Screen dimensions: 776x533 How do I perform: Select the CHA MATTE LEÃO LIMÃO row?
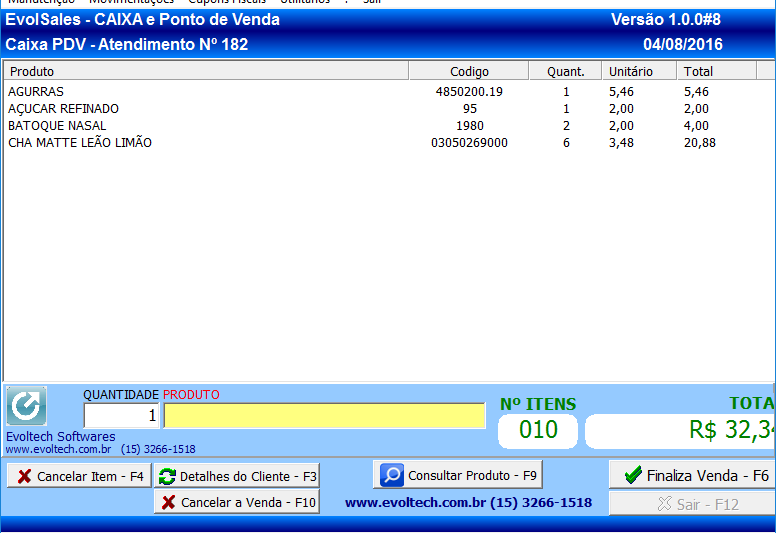tap(388, 143)
